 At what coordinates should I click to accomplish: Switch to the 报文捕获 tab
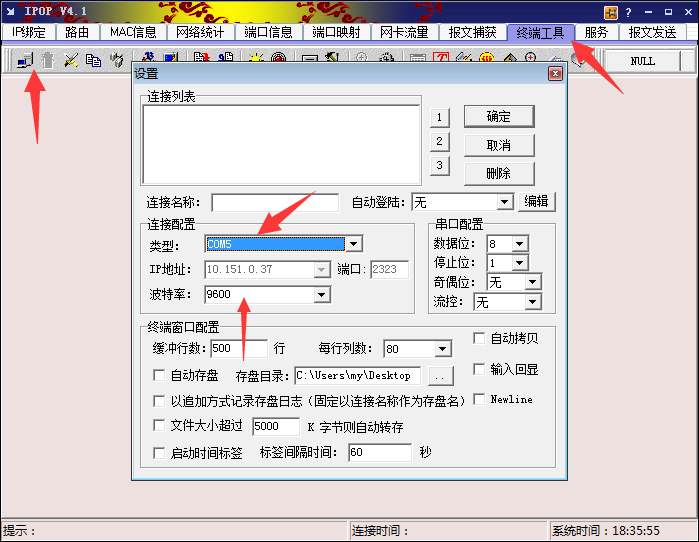point(472,32)
